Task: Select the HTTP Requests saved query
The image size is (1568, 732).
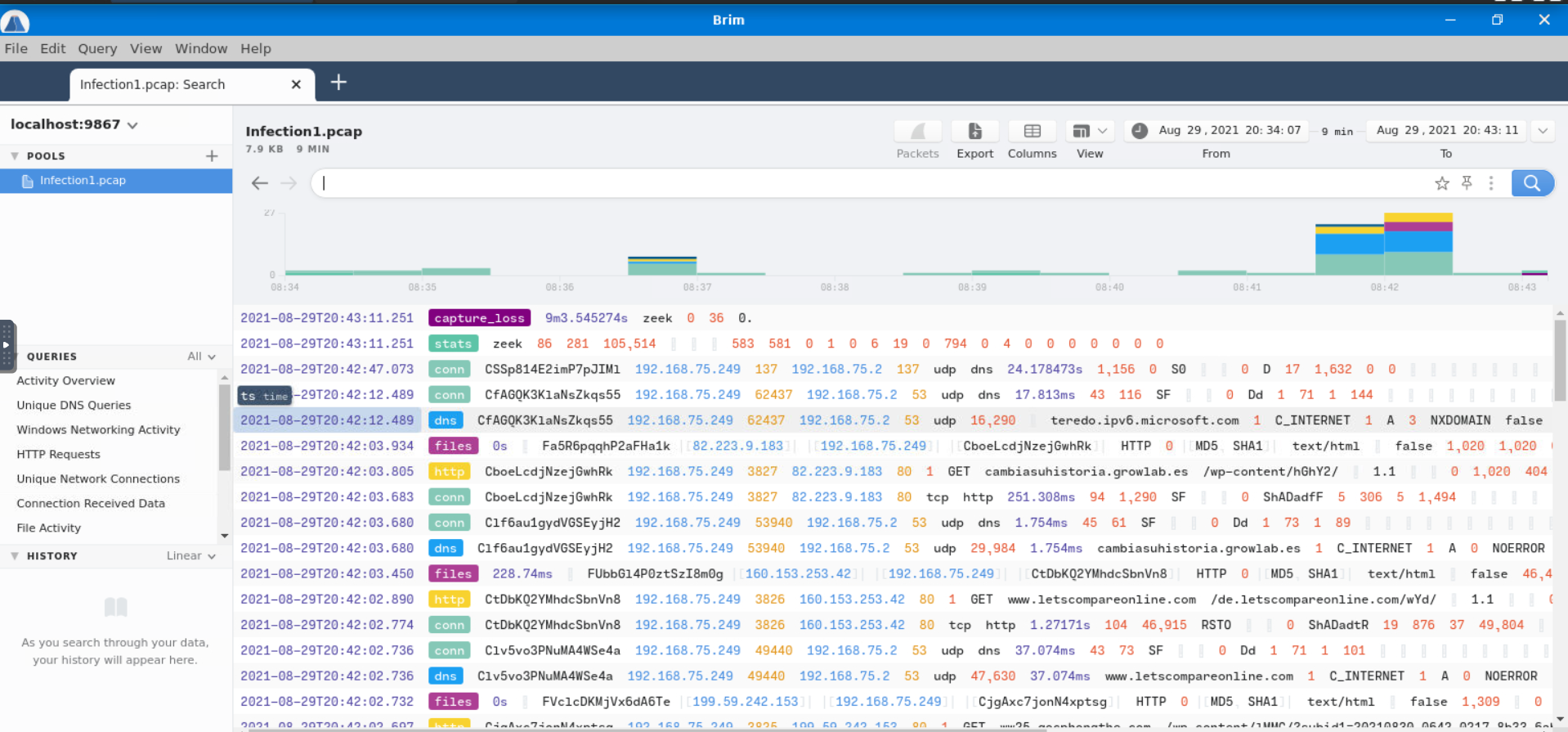Action: [x=58, y=454]
